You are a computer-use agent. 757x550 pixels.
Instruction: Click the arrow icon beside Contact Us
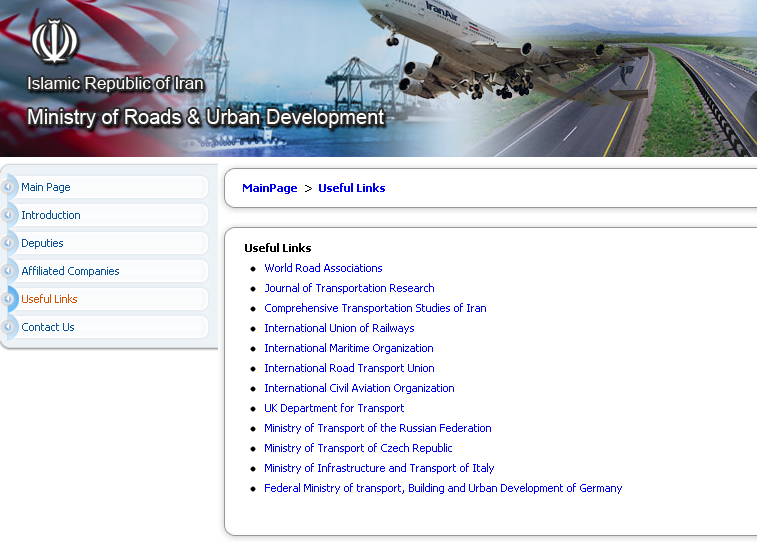click(9, 327)
